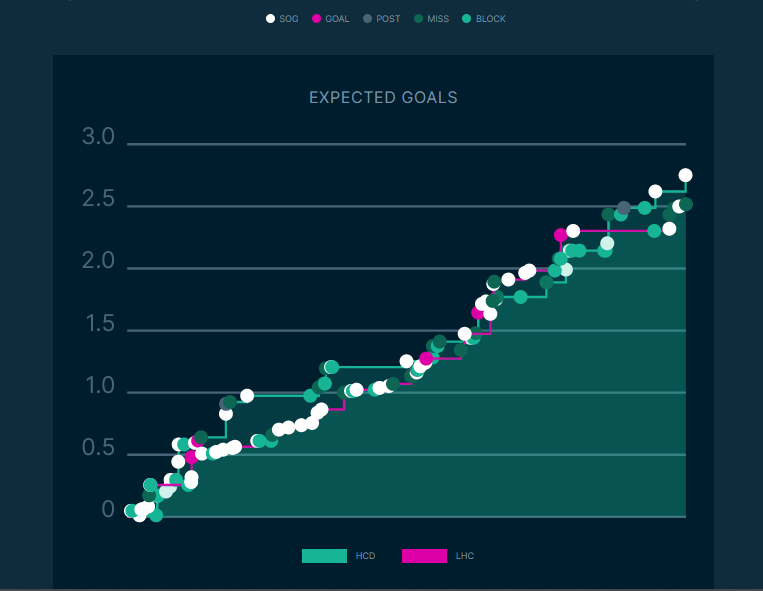Hide BLOCK shots via the legend label
The height and width of the screenshot is (591, 763).
tap(490, 19)
